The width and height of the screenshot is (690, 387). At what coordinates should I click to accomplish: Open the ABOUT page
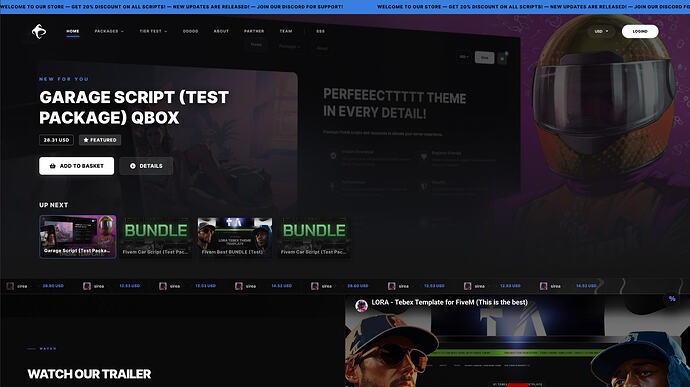(221, 31)
